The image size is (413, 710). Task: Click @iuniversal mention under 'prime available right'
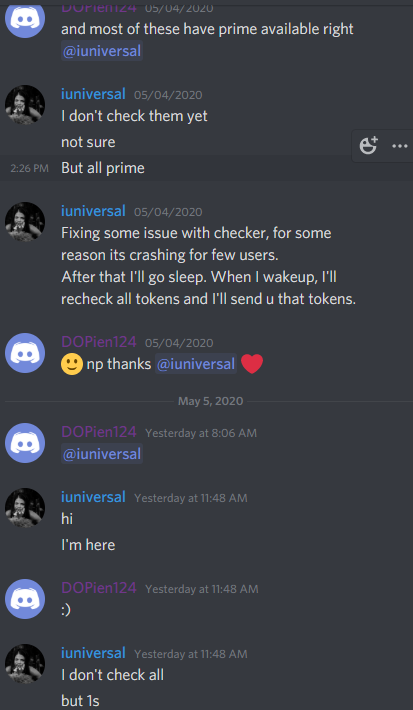pyautogui.click(x=102, y=51)
